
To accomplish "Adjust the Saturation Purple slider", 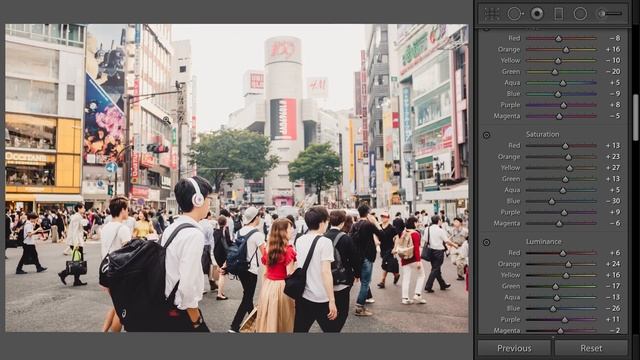I will pos(561,213).
